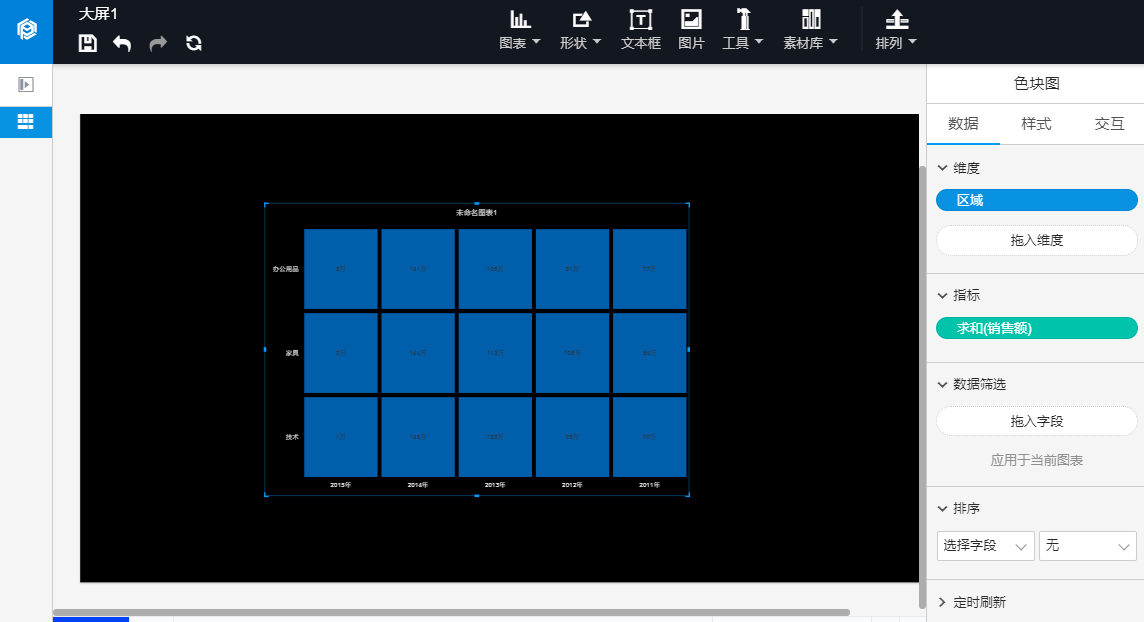Click the save icon in the toolbar
Image resolution: width=1144 pixels, height=622 pixels.
88,43
